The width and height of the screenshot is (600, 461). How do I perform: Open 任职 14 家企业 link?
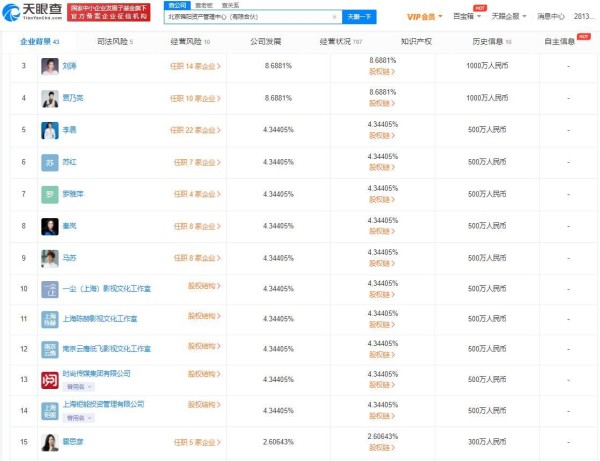click(195, 66)
